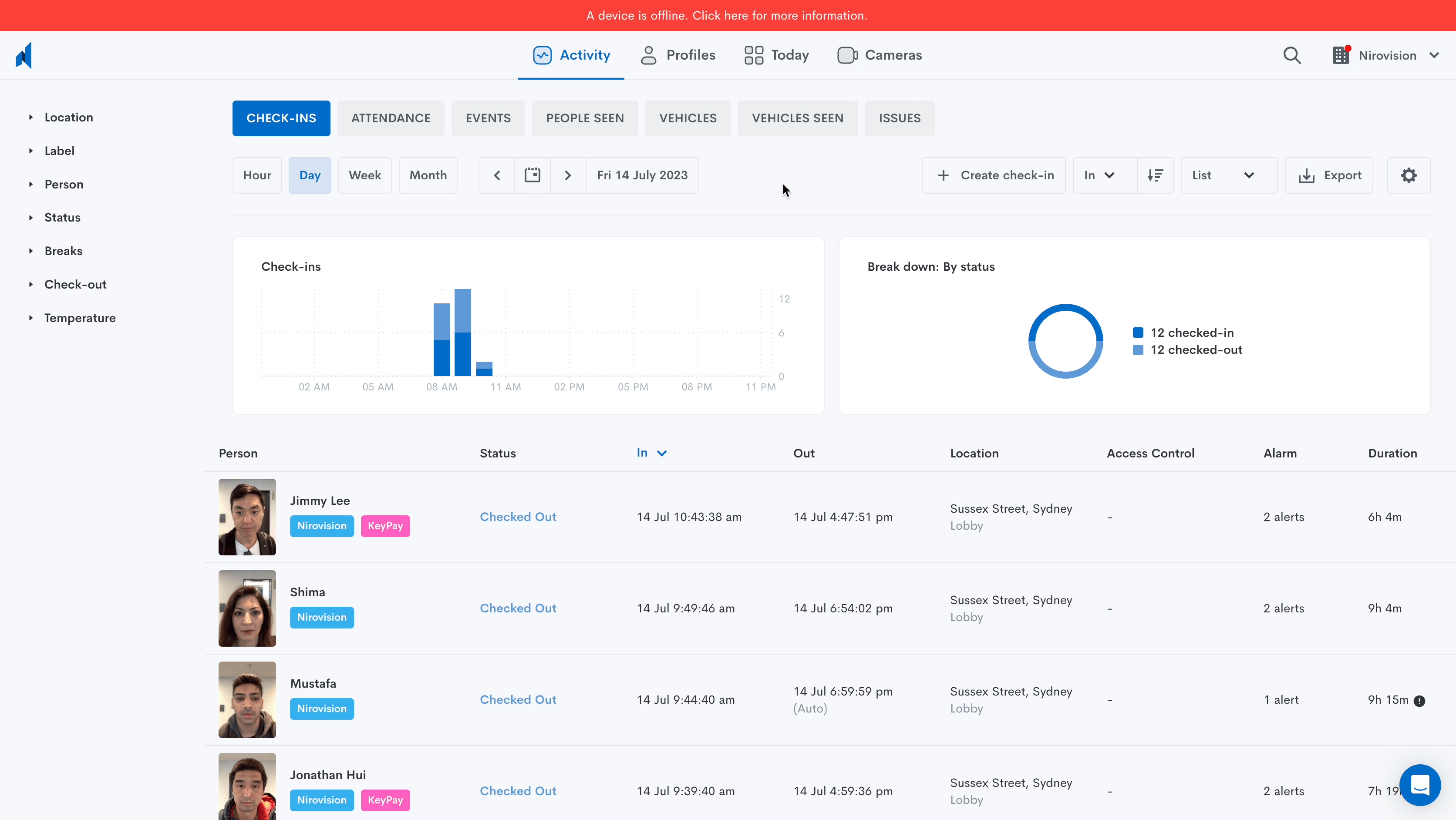
Task: Click the device offline banner
Action: [x=728, y=15]
